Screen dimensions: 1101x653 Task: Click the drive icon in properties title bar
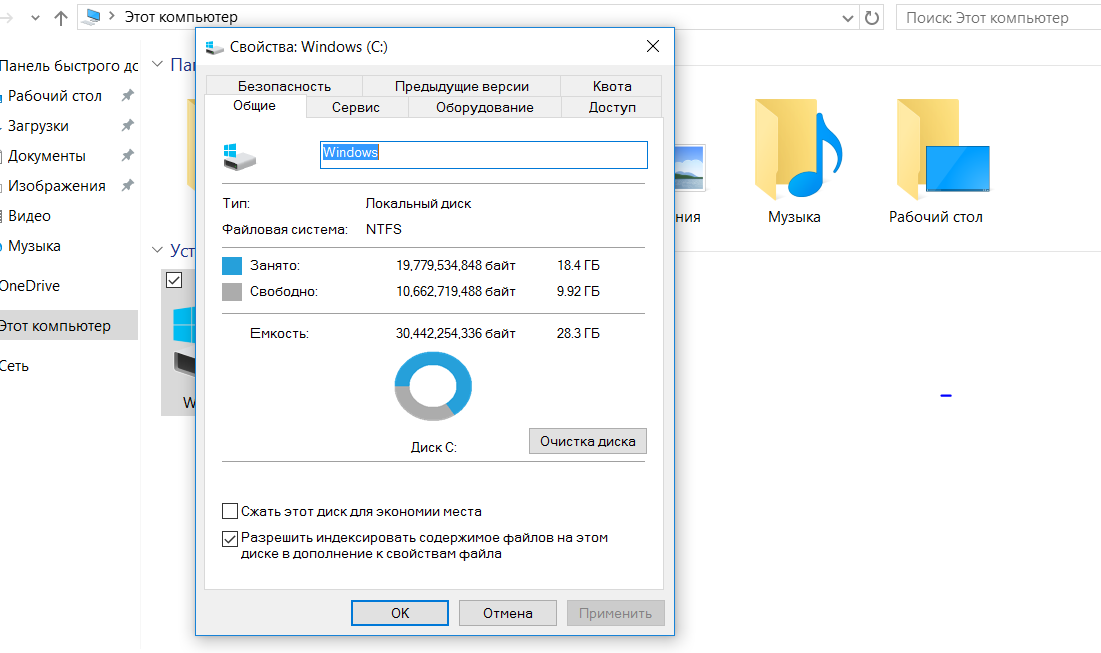coord(214,47)
